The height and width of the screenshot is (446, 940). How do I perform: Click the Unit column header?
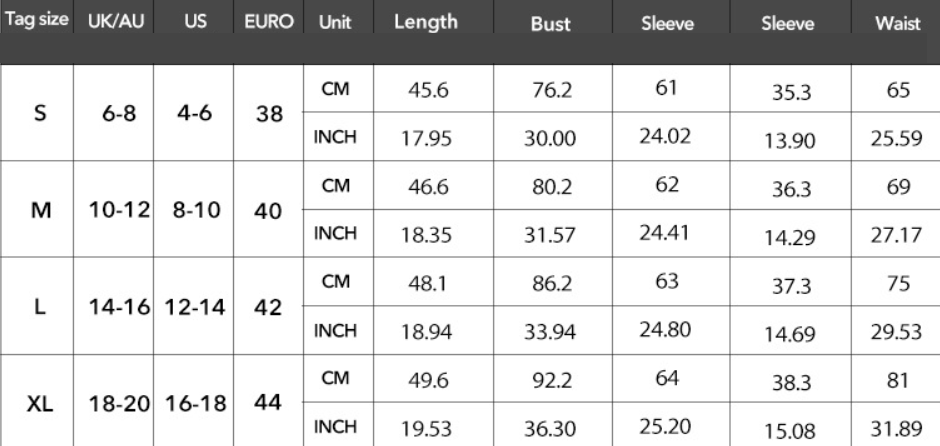pos(333,22)
